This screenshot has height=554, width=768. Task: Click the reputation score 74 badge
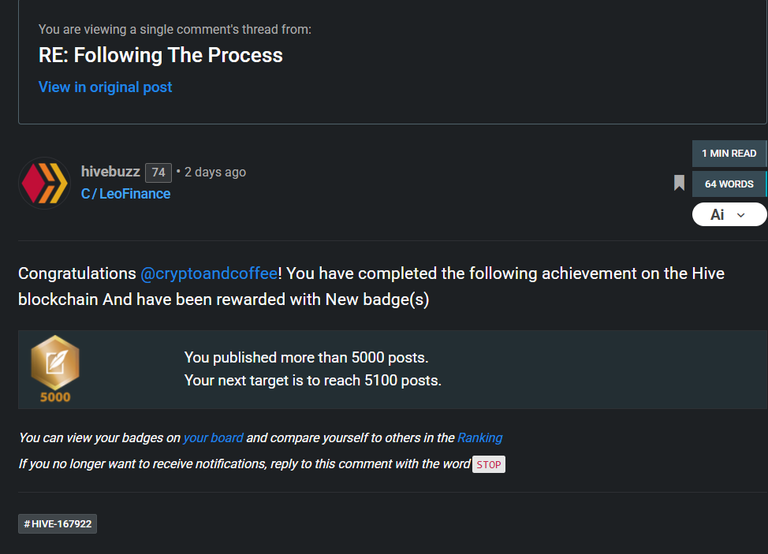click(158, 172)
